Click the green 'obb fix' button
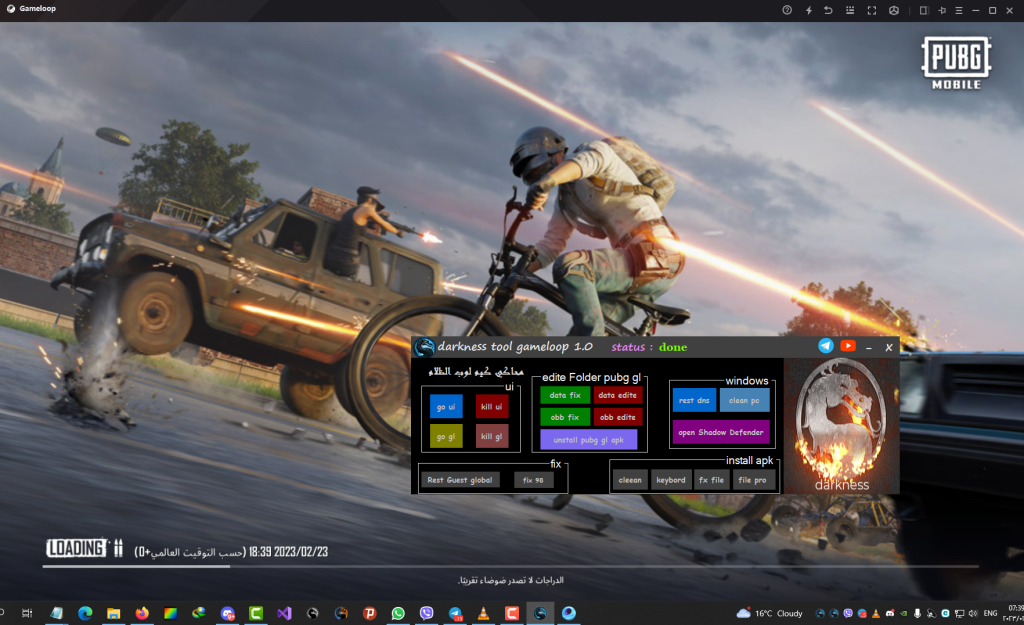The width and height of the screenshot is (1024, 625). [565, 417]
